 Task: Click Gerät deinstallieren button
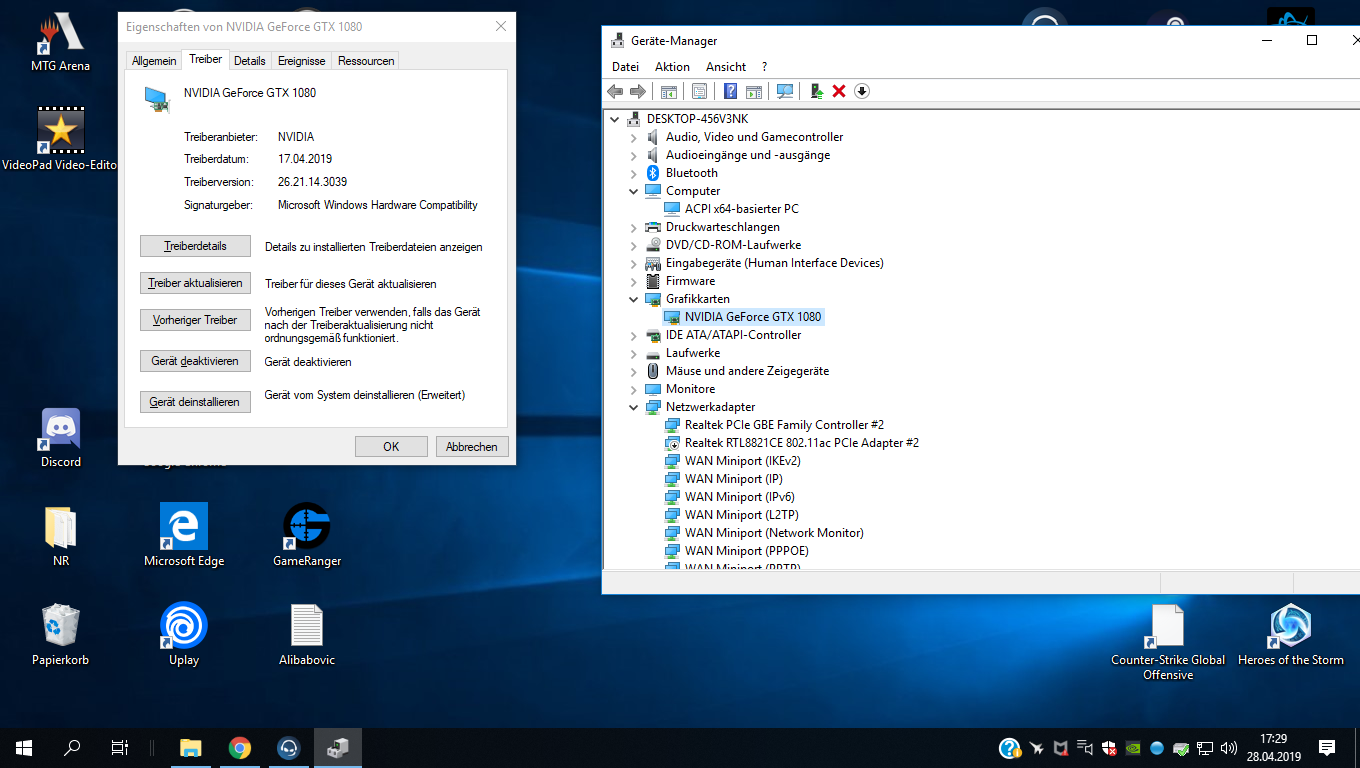[x=195, y=402]
